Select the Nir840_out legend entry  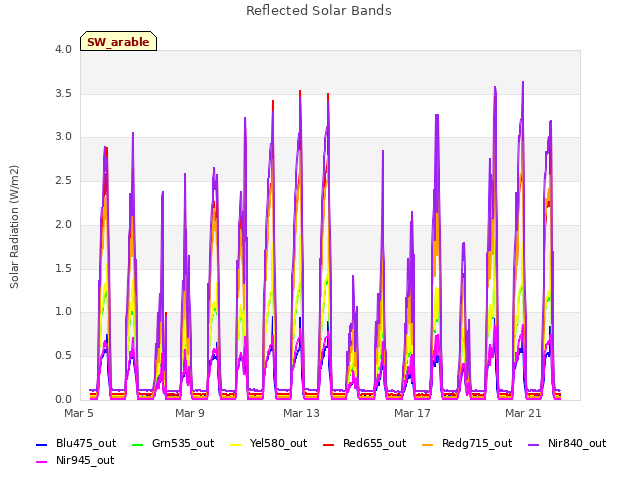(567, 443)
